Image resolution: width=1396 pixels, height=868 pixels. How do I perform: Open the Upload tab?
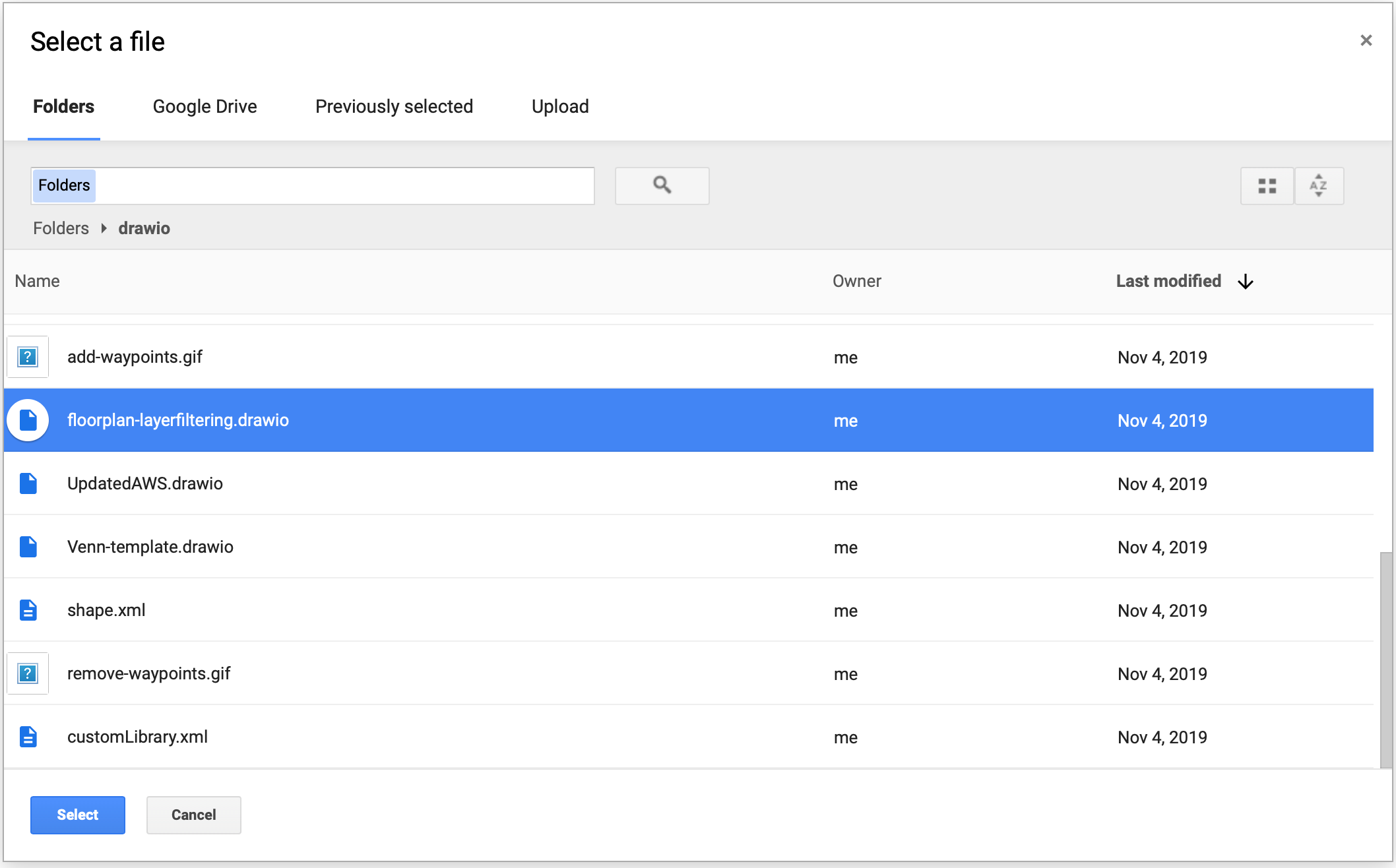[x=559, y=106]
